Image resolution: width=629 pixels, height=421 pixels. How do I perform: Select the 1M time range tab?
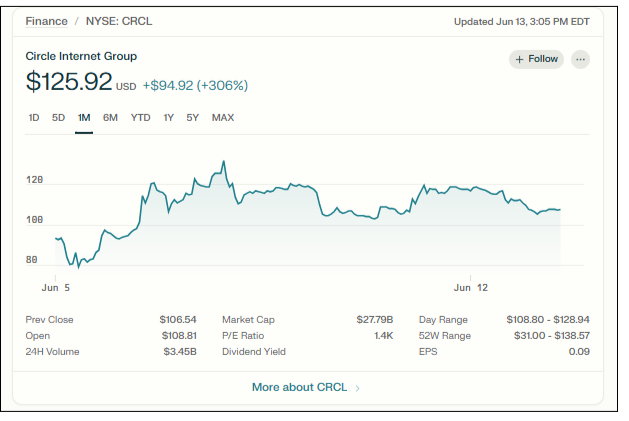pos(84,118)
